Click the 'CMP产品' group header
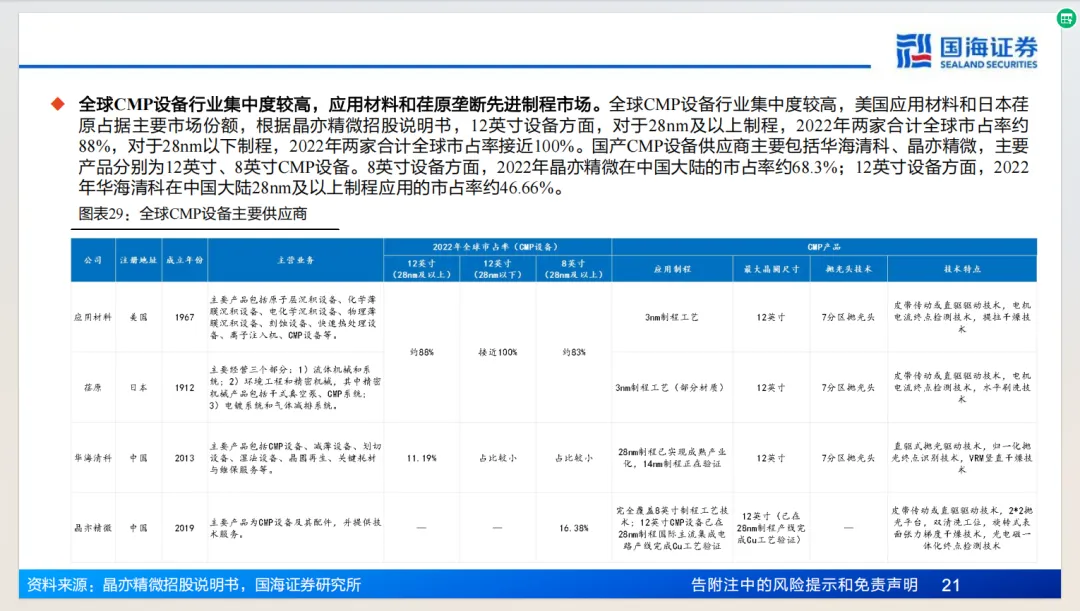The height and width of the screenshot is (611, 1080). (x=824, y=247)
